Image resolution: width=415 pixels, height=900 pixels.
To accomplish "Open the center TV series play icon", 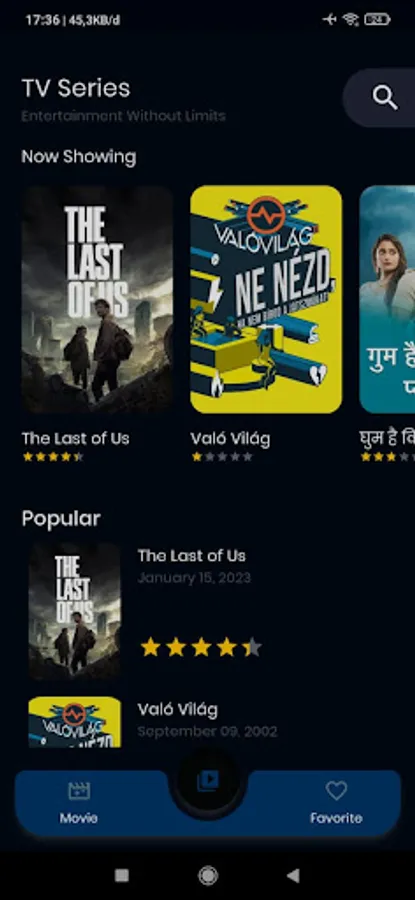I will tap(208, 781).
